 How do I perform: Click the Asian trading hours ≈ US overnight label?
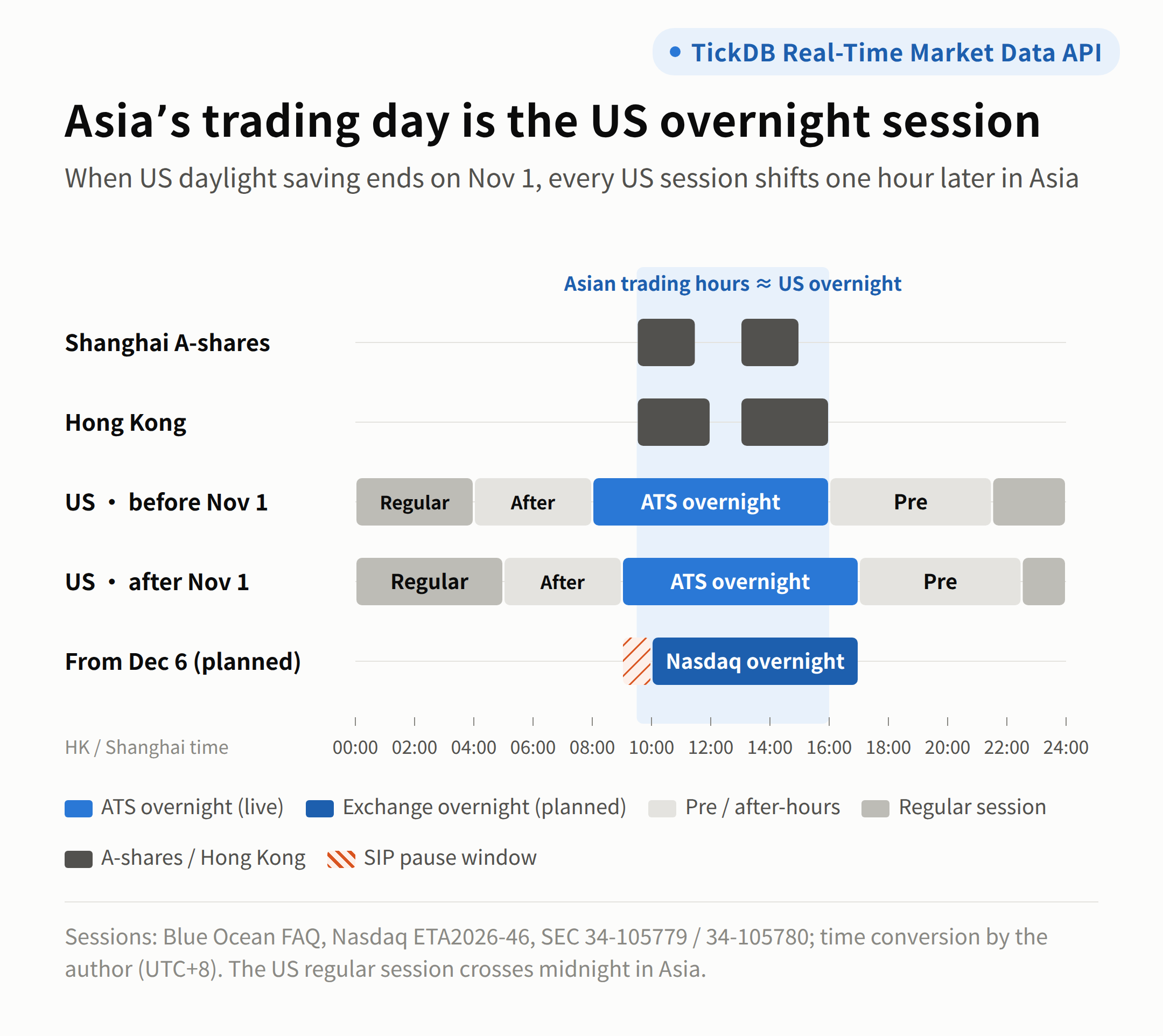click(x=733, y=283)
